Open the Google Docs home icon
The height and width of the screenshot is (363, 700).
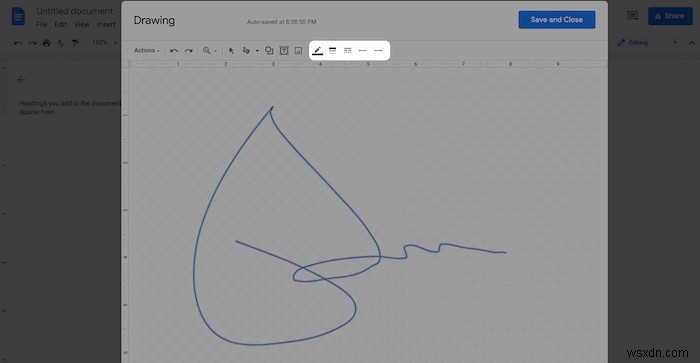(18, 17)
